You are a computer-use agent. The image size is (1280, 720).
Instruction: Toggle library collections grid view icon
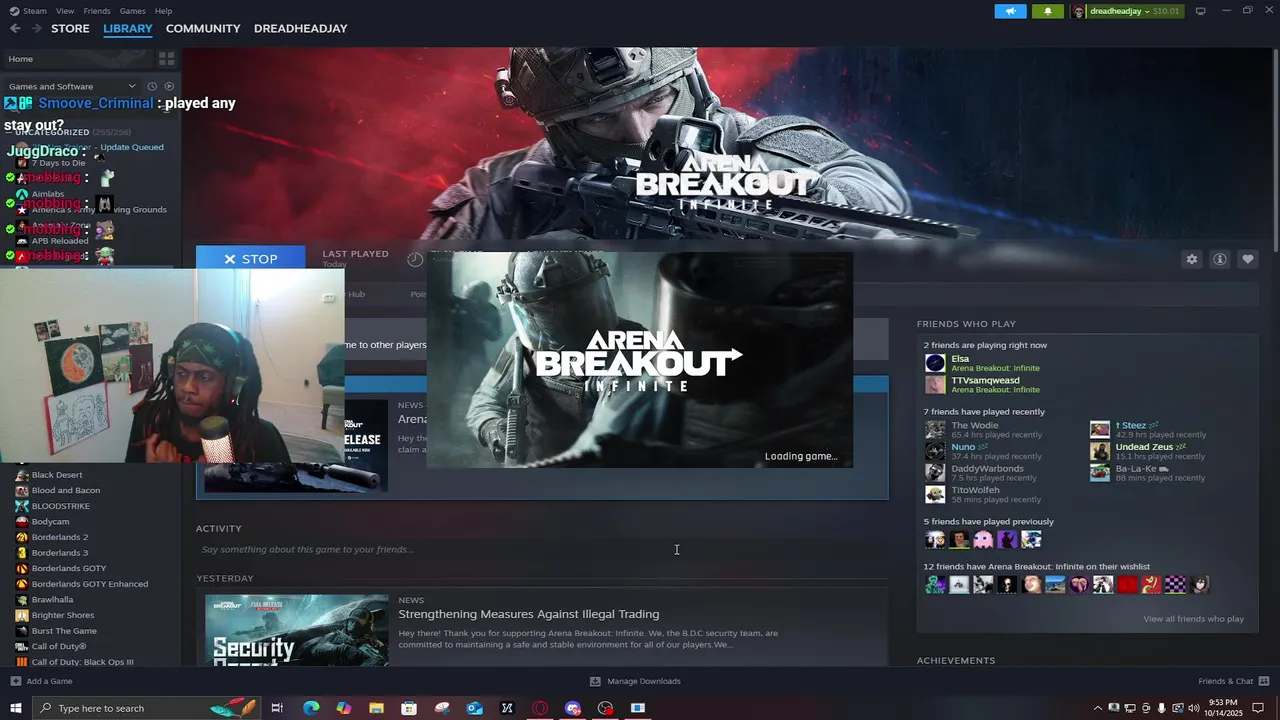166,59
